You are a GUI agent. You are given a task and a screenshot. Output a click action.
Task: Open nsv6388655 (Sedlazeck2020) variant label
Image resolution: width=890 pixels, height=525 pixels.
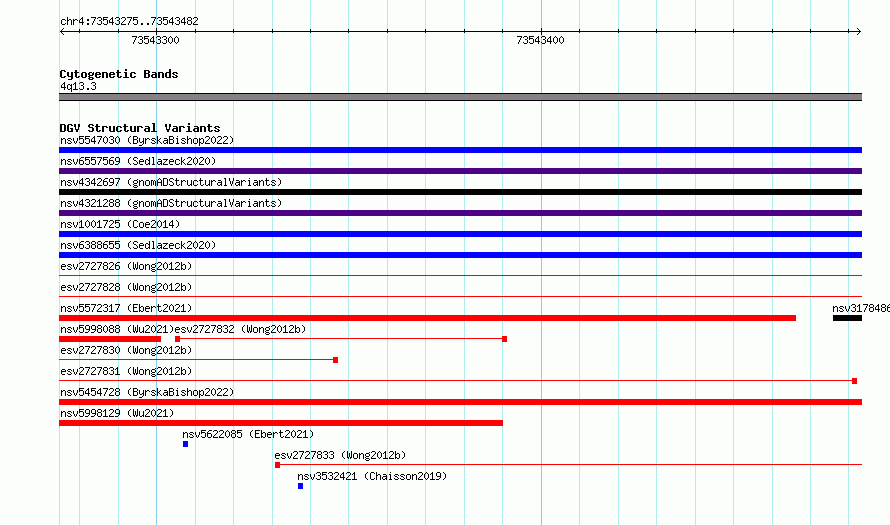tap(138, 245)
